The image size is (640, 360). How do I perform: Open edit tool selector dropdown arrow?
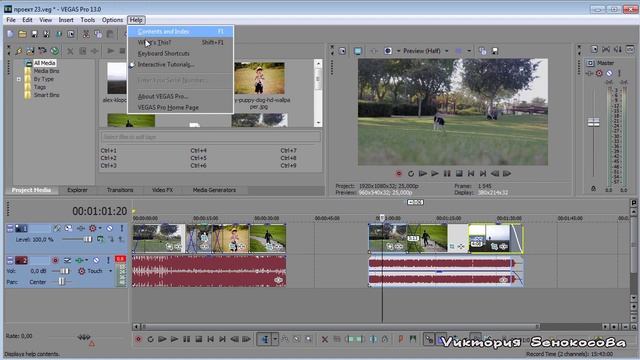coord(275,339)
